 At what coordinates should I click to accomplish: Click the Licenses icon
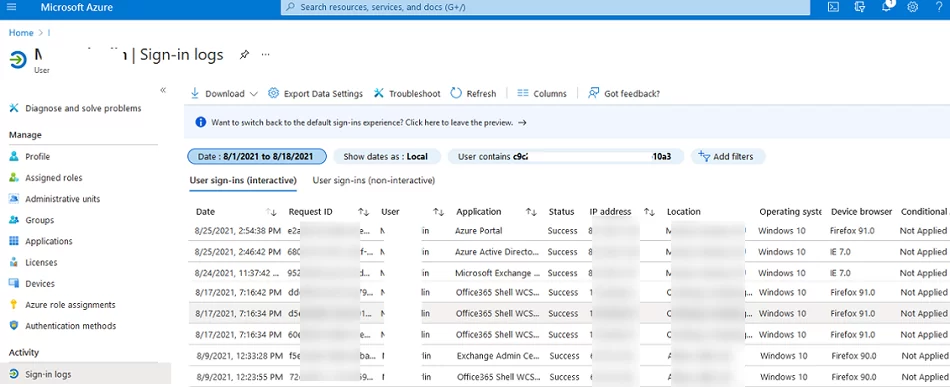pos(14,262)
